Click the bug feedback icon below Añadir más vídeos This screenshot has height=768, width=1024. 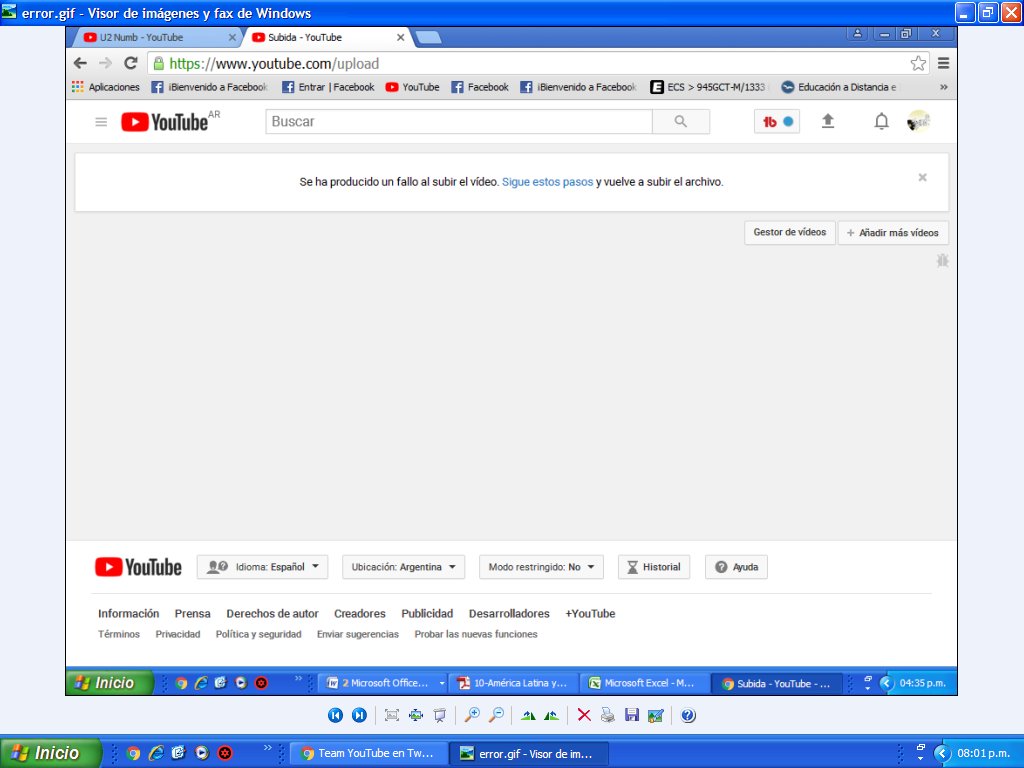(942, 261)
